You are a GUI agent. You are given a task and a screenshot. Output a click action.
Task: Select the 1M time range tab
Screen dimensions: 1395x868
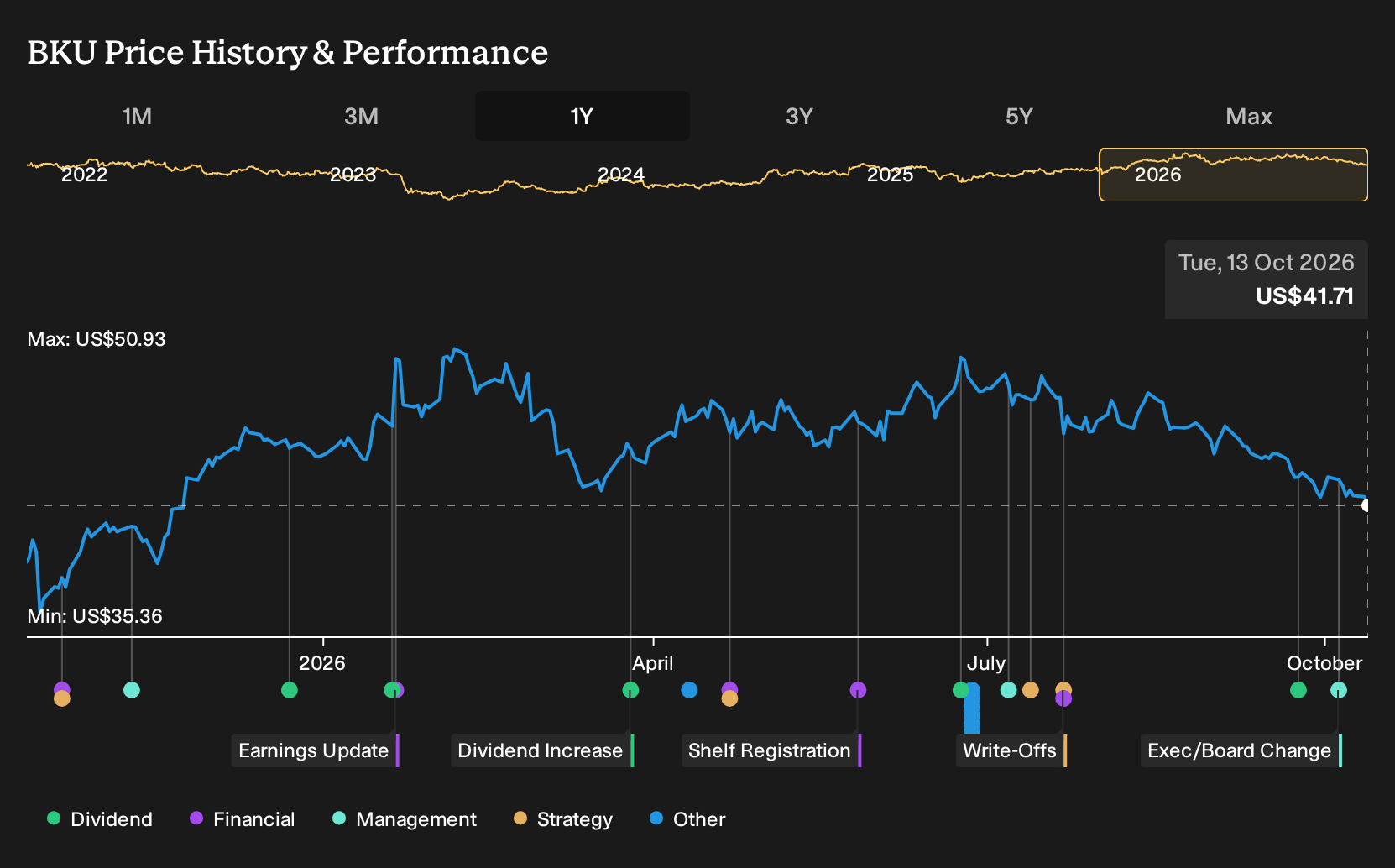click(137, 116)
